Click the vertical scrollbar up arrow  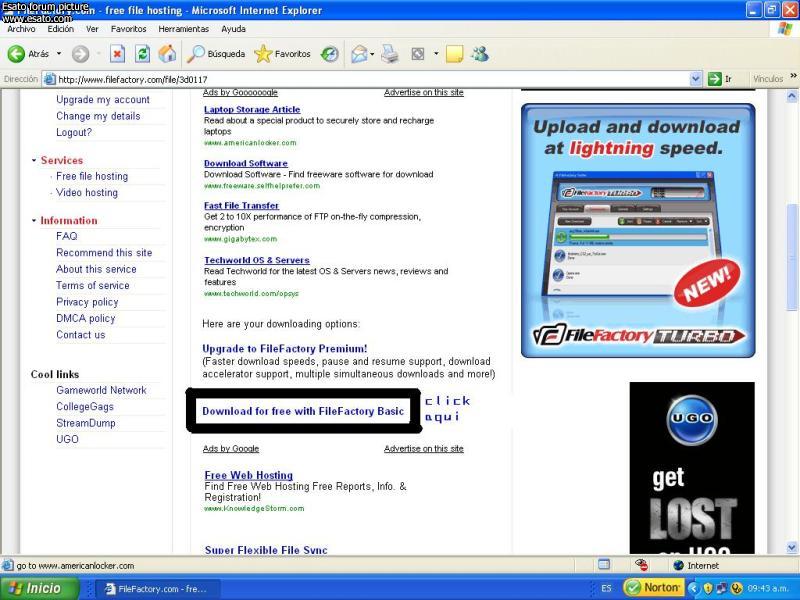pyautogui.click(x=791, y=95)
